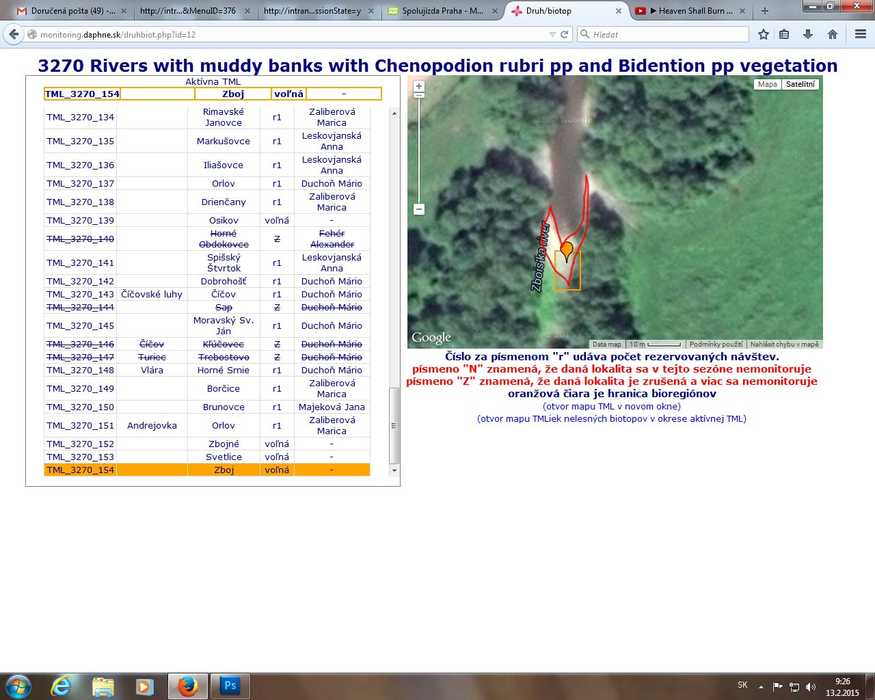Viewport: 875px width, 700px height.
Task: Click the orange map marker pin
Action: tap(566, 251)
